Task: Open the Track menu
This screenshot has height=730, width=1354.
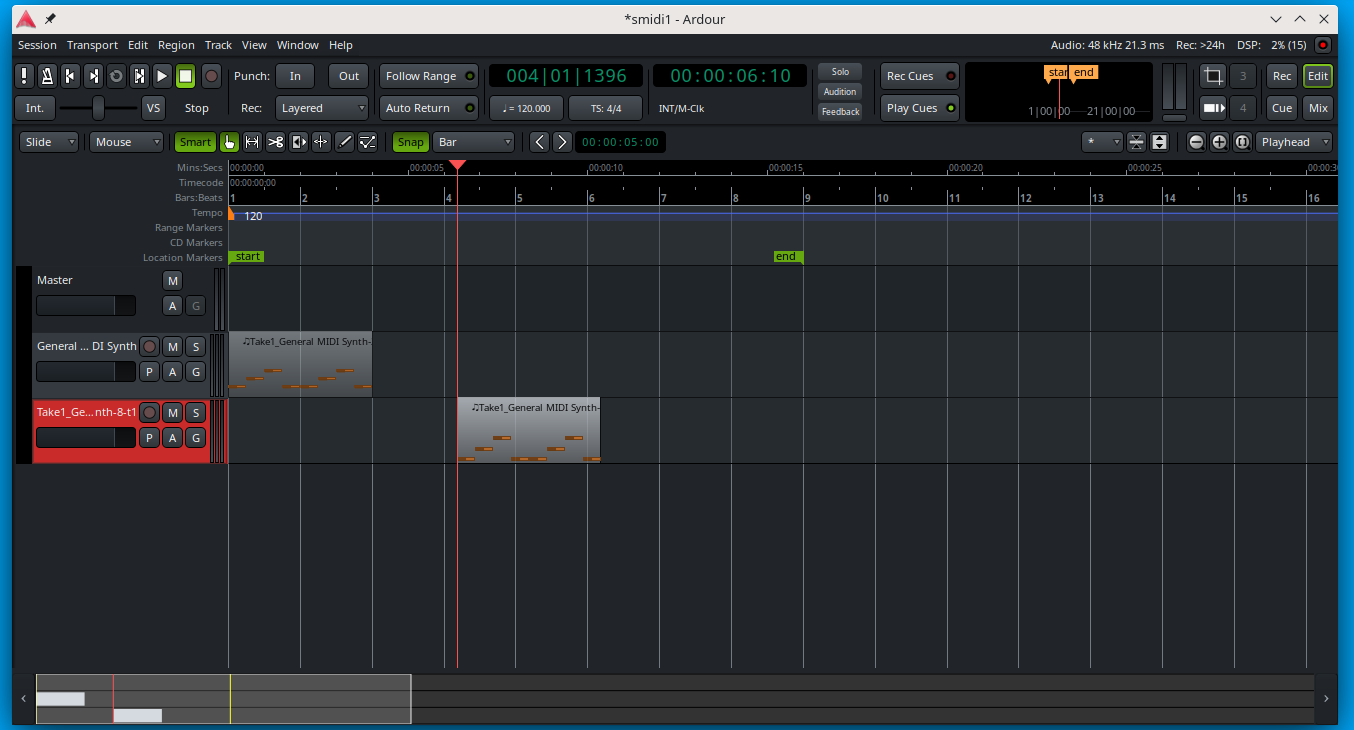Action: (218, 45)
